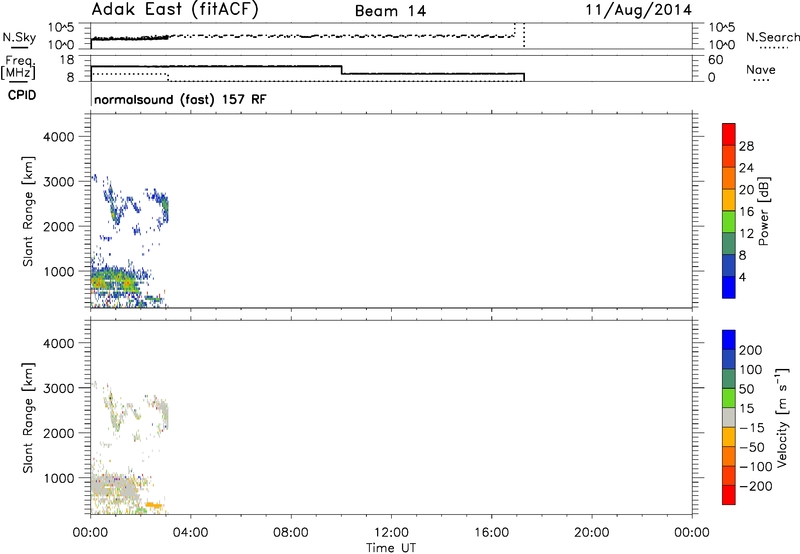Click the '18' tick on the frequency axis
The width and height of the screenshot is (800, 554).
[67, 60]
